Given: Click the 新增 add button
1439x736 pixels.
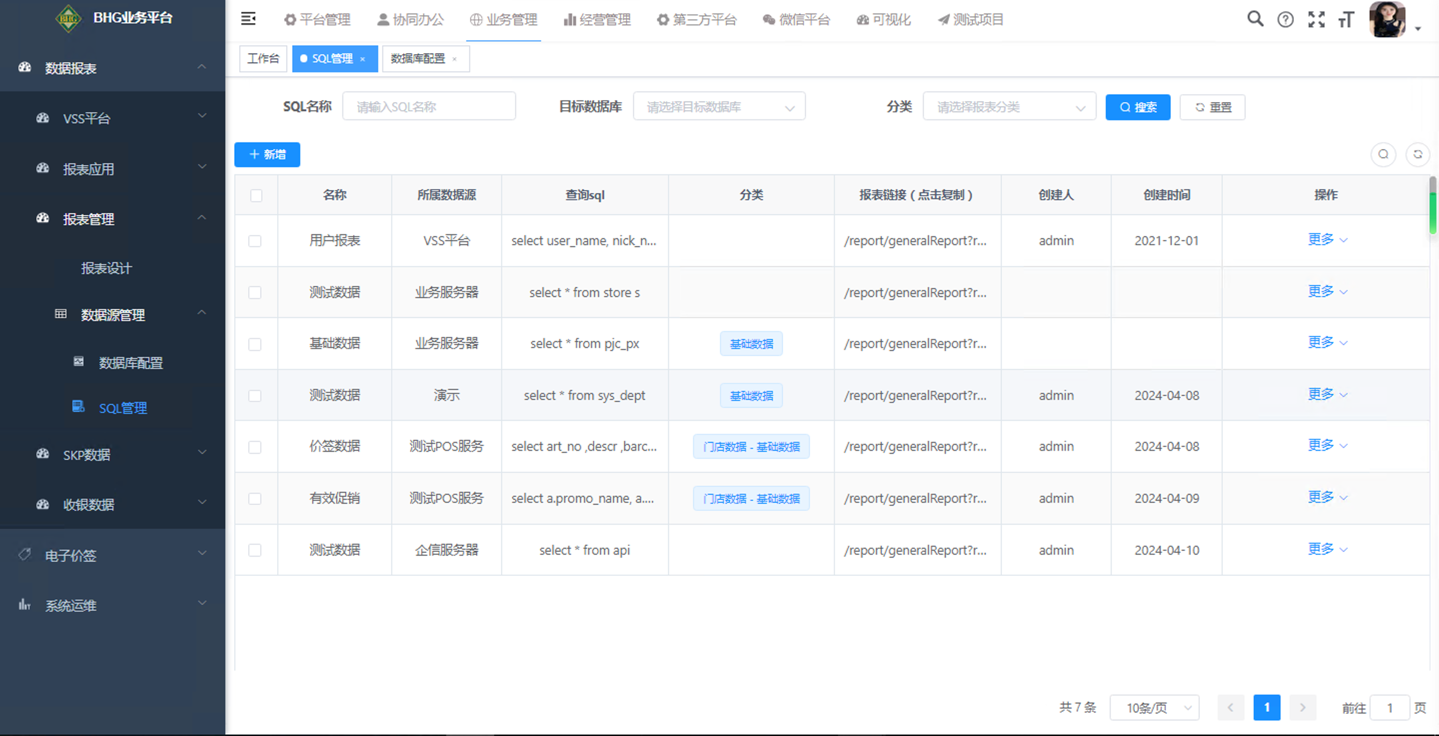Looking at the screenshot, I should [267, 155].
